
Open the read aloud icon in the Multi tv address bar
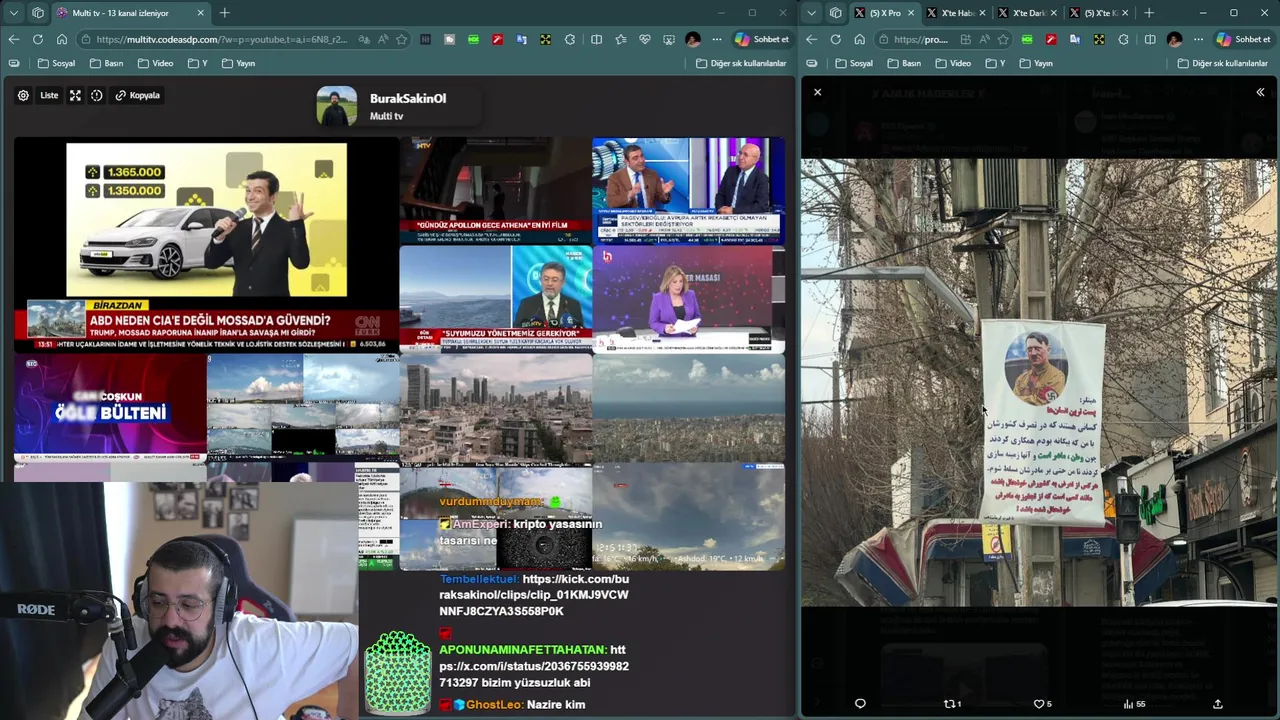(381, 39)
